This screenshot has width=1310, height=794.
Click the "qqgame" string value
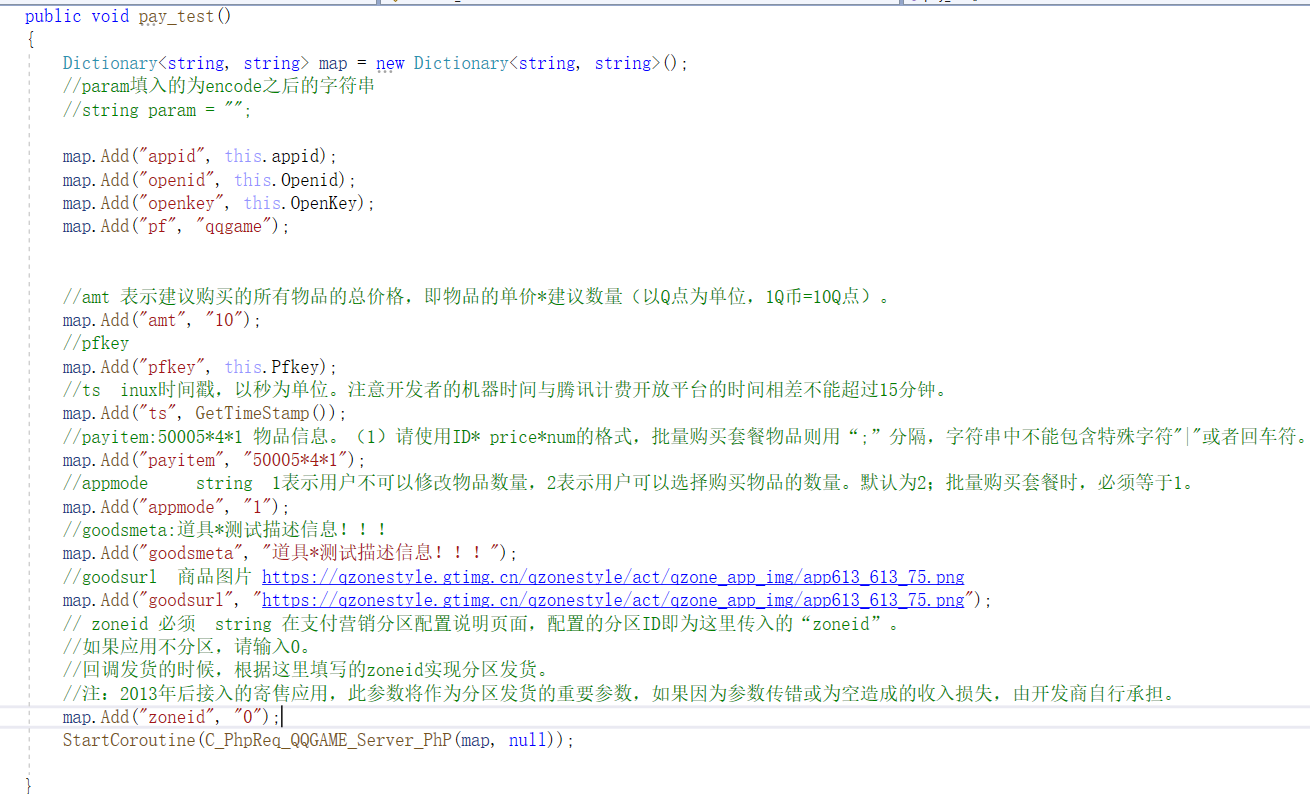pyautogui.click(x=233, y=226)
